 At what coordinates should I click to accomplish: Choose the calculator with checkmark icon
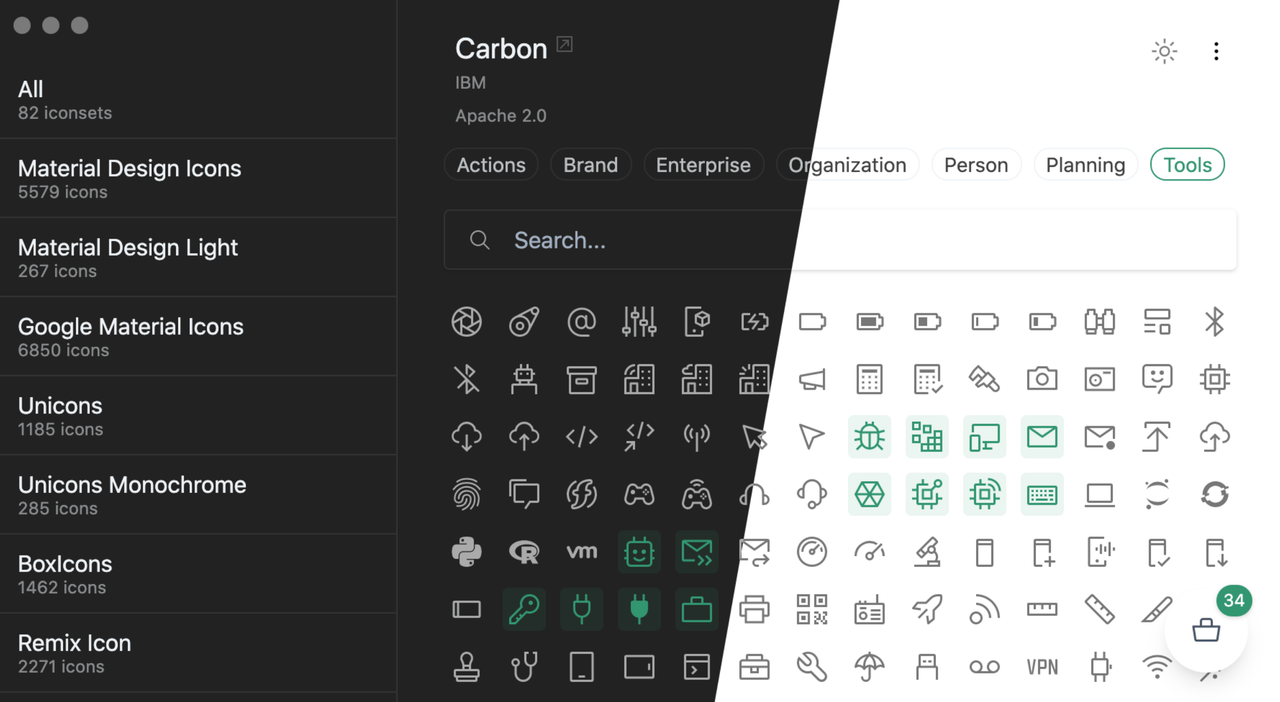(x=927, y=379)
